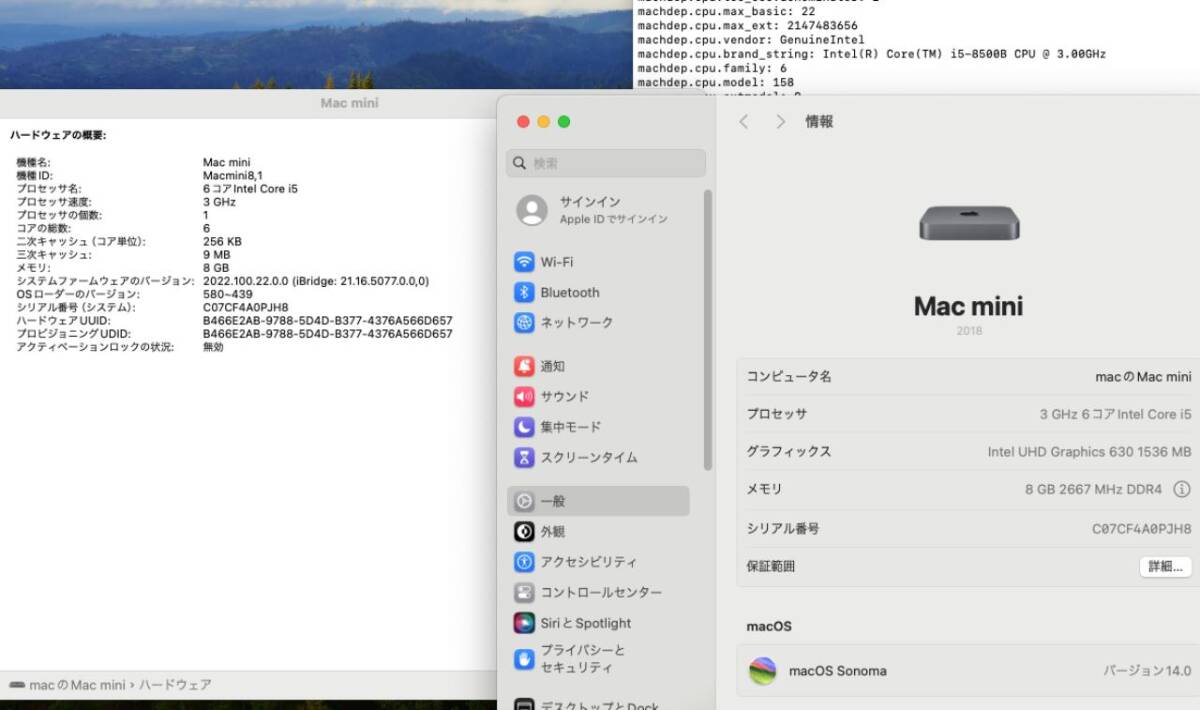Open デスクトップとDock settings
1200x710 pixels.
[585, 704]
